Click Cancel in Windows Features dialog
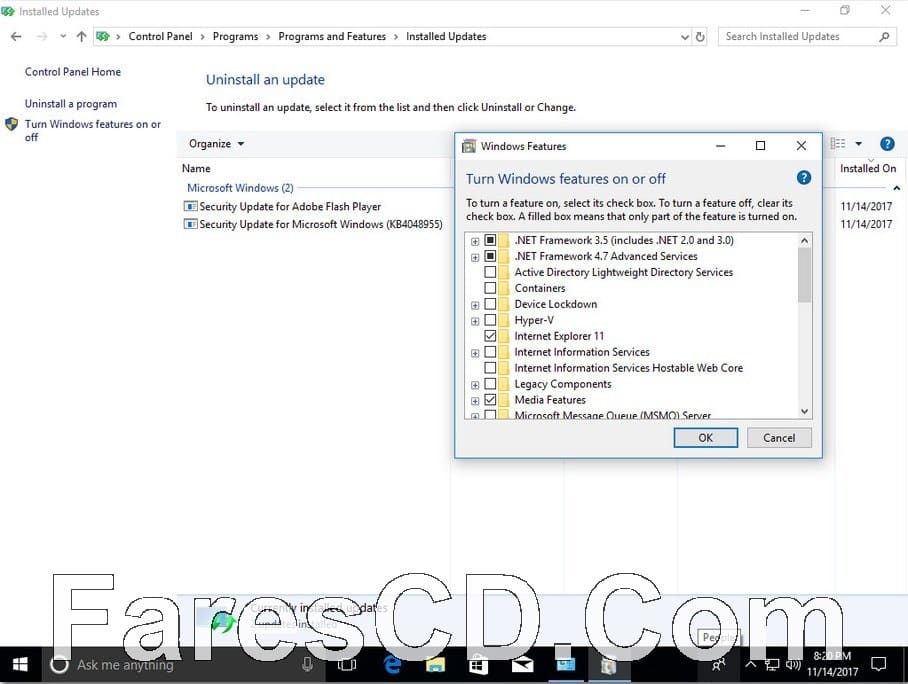This screenshot has width=908, height=684. (779, 438)
